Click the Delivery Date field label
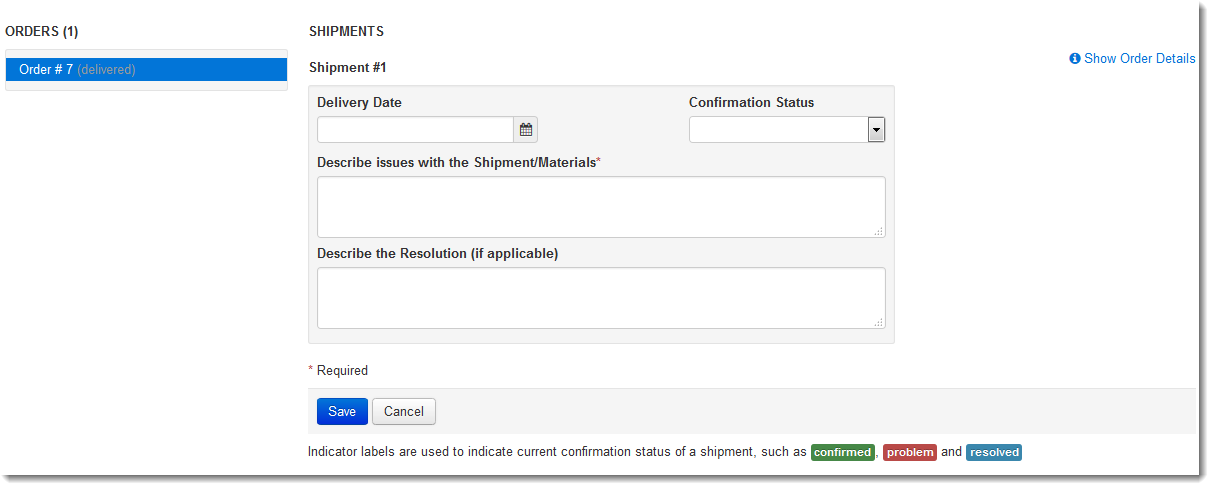The image size is (1214, 490). click(x=359, y=103)
